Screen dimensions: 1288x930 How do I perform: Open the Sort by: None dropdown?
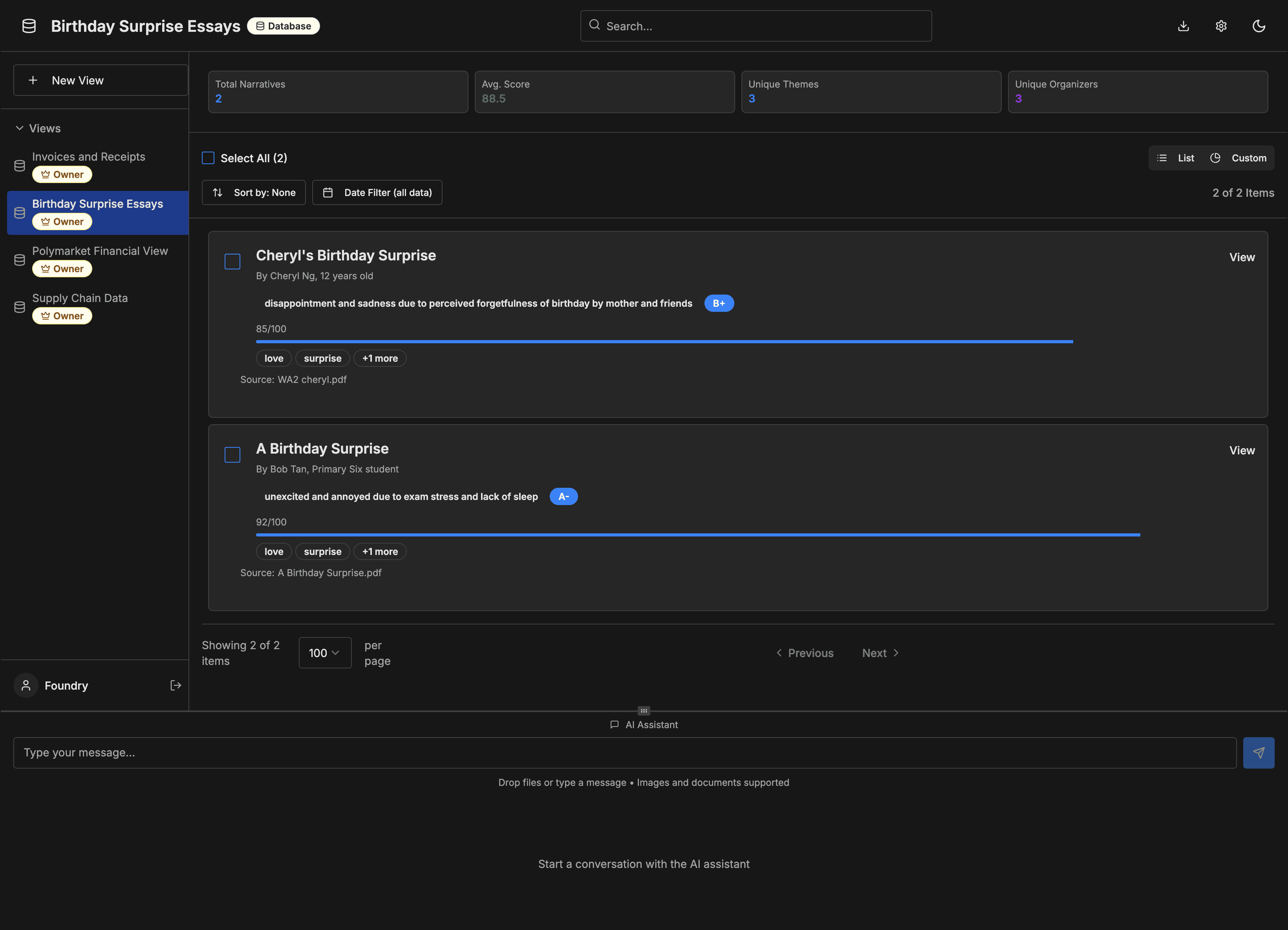253,192
